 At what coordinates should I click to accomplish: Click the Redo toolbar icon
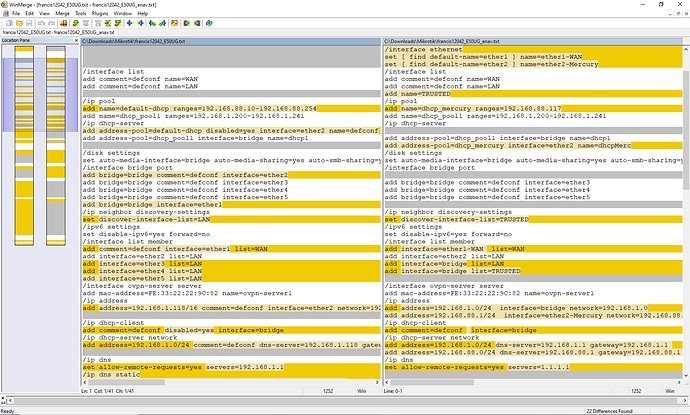(x=51, y=24)
